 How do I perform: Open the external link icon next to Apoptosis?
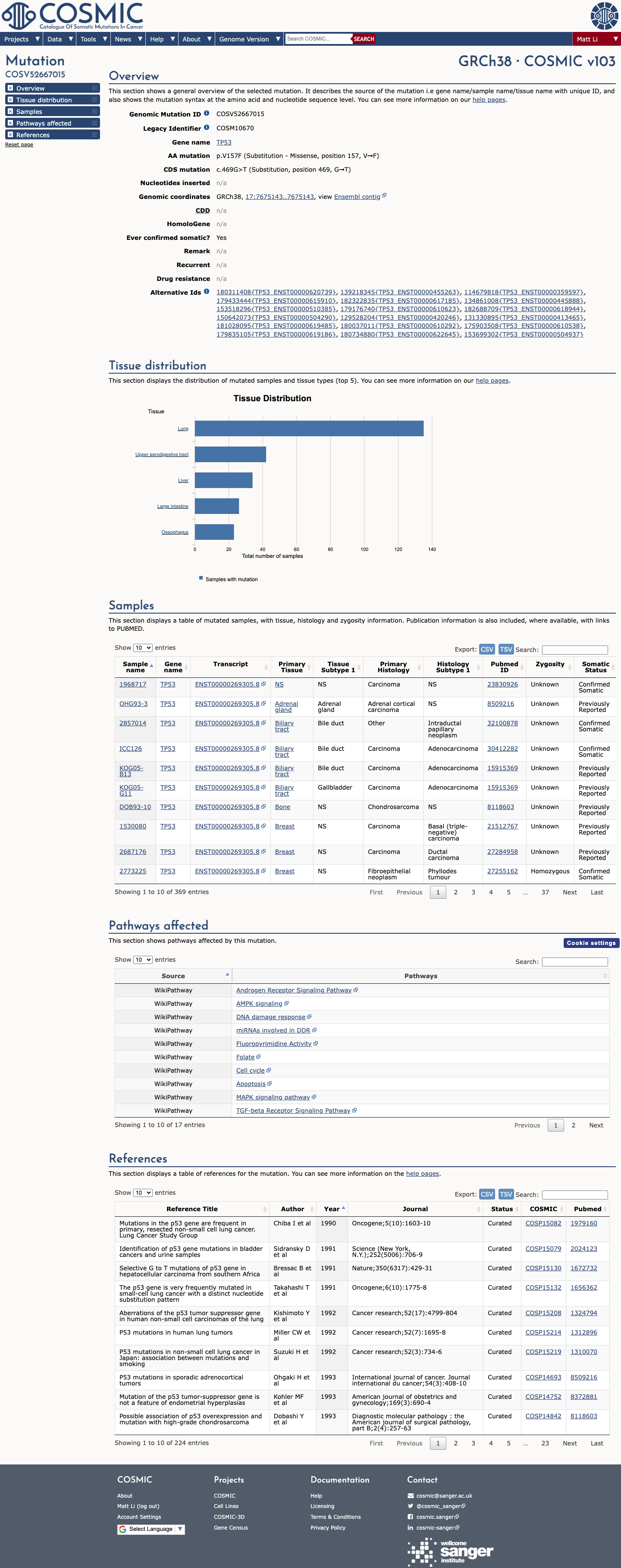click(x=270, y=1083)
